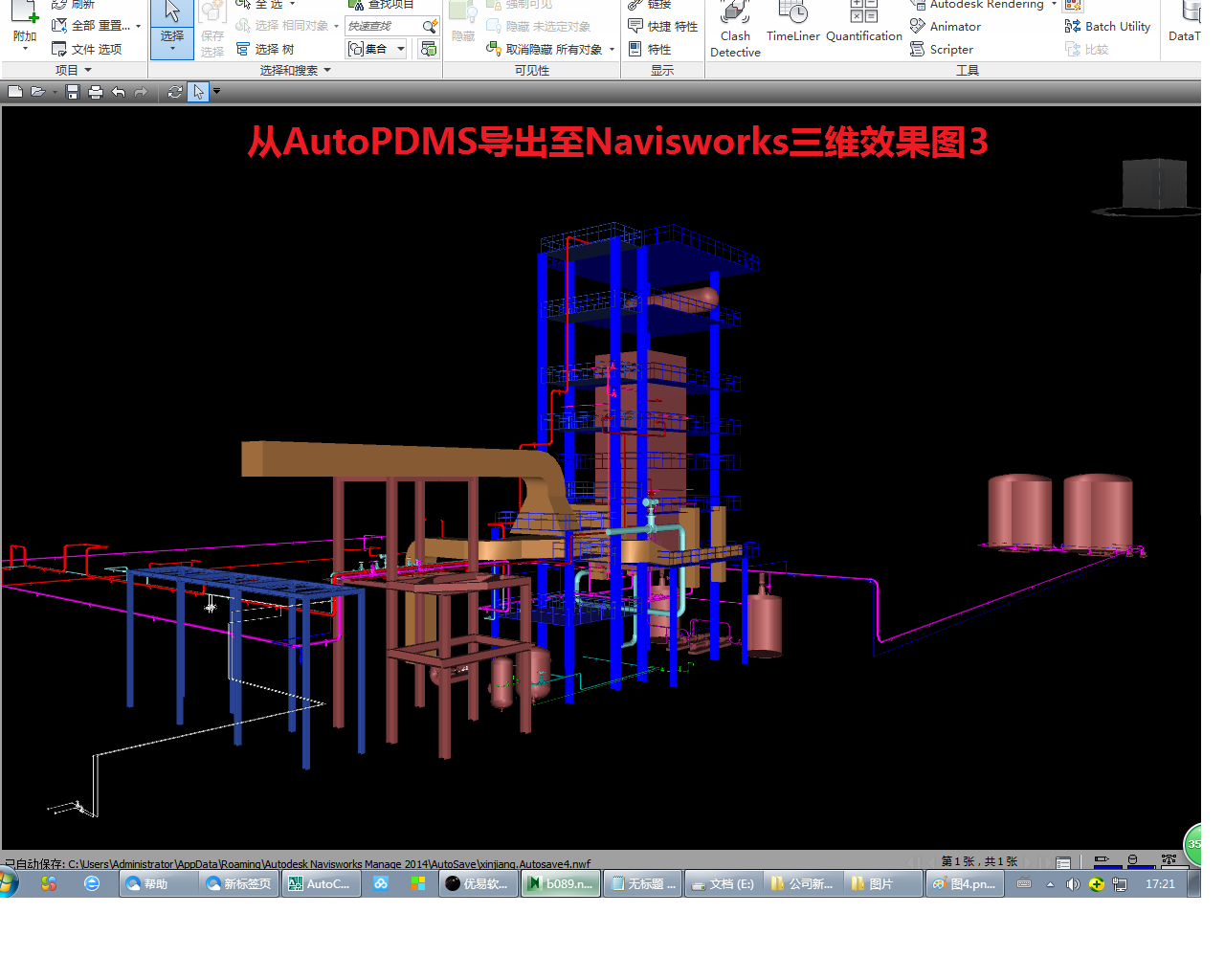Open the Quantification tool
Image resolution: width=1225 pixels, height=980 pixels.
864,22
